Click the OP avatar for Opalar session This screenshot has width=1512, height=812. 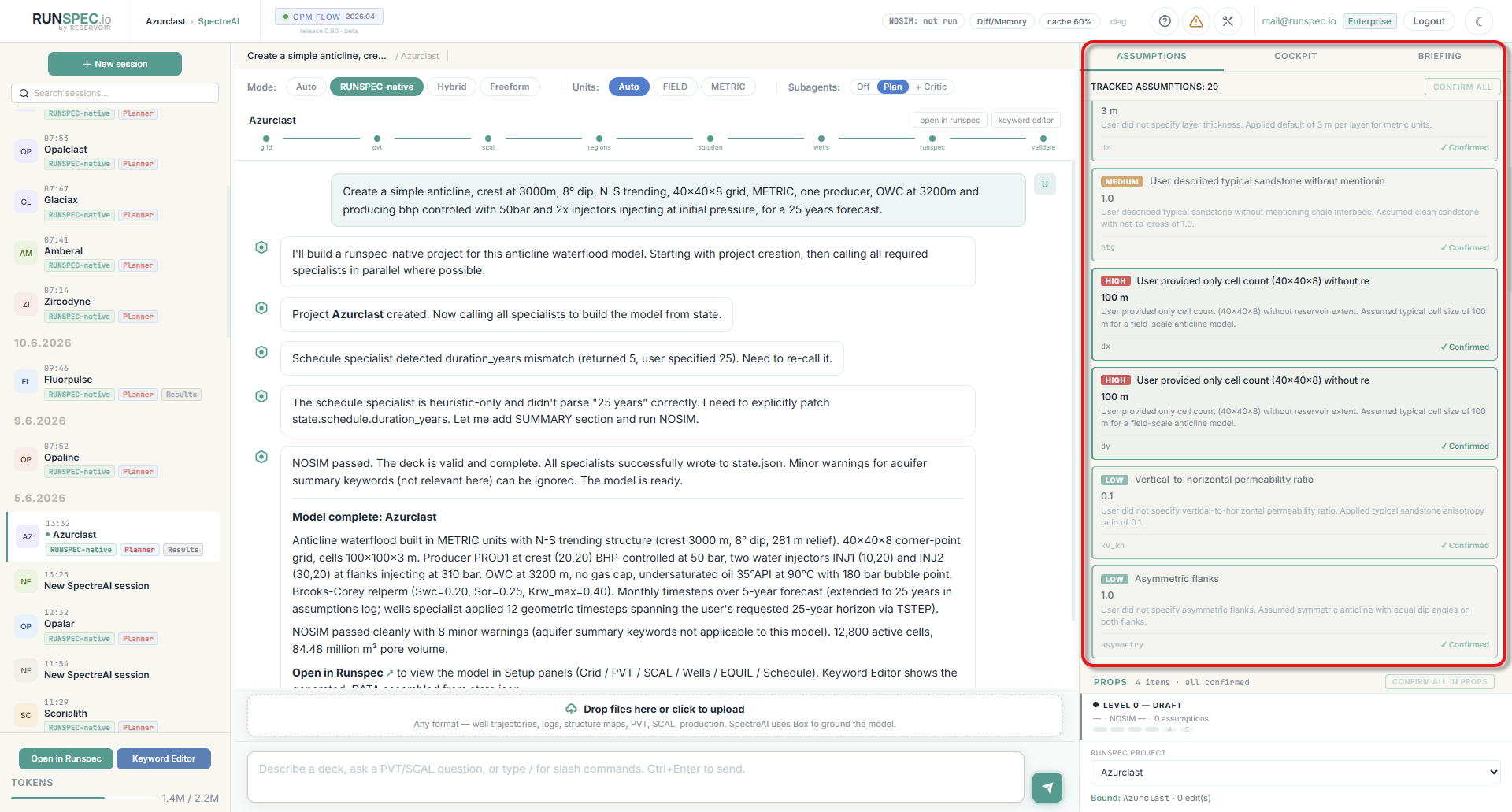click(x=26, y=626)
